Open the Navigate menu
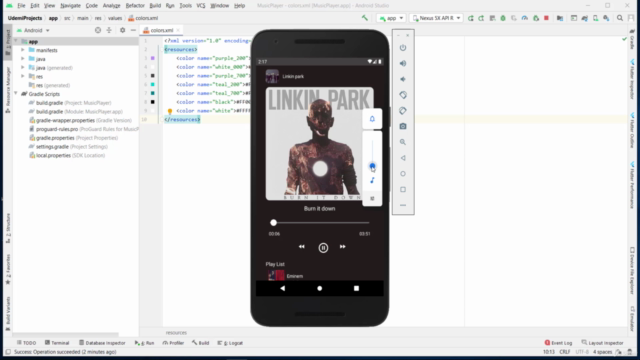 (70, 6)
